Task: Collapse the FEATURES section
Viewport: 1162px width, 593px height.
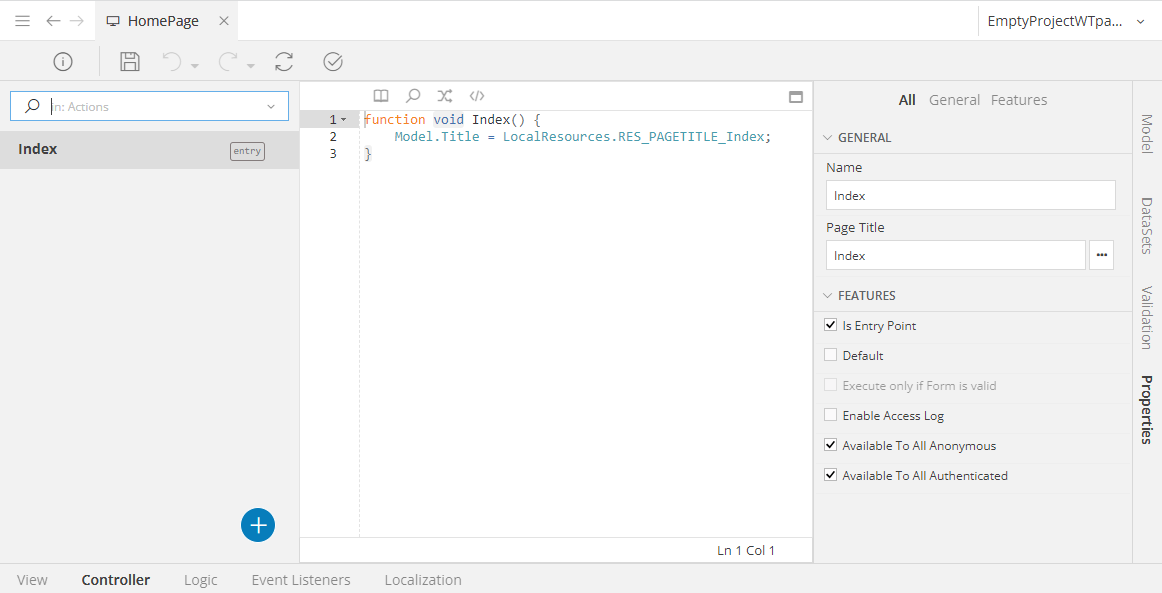Action: point(828,296)
